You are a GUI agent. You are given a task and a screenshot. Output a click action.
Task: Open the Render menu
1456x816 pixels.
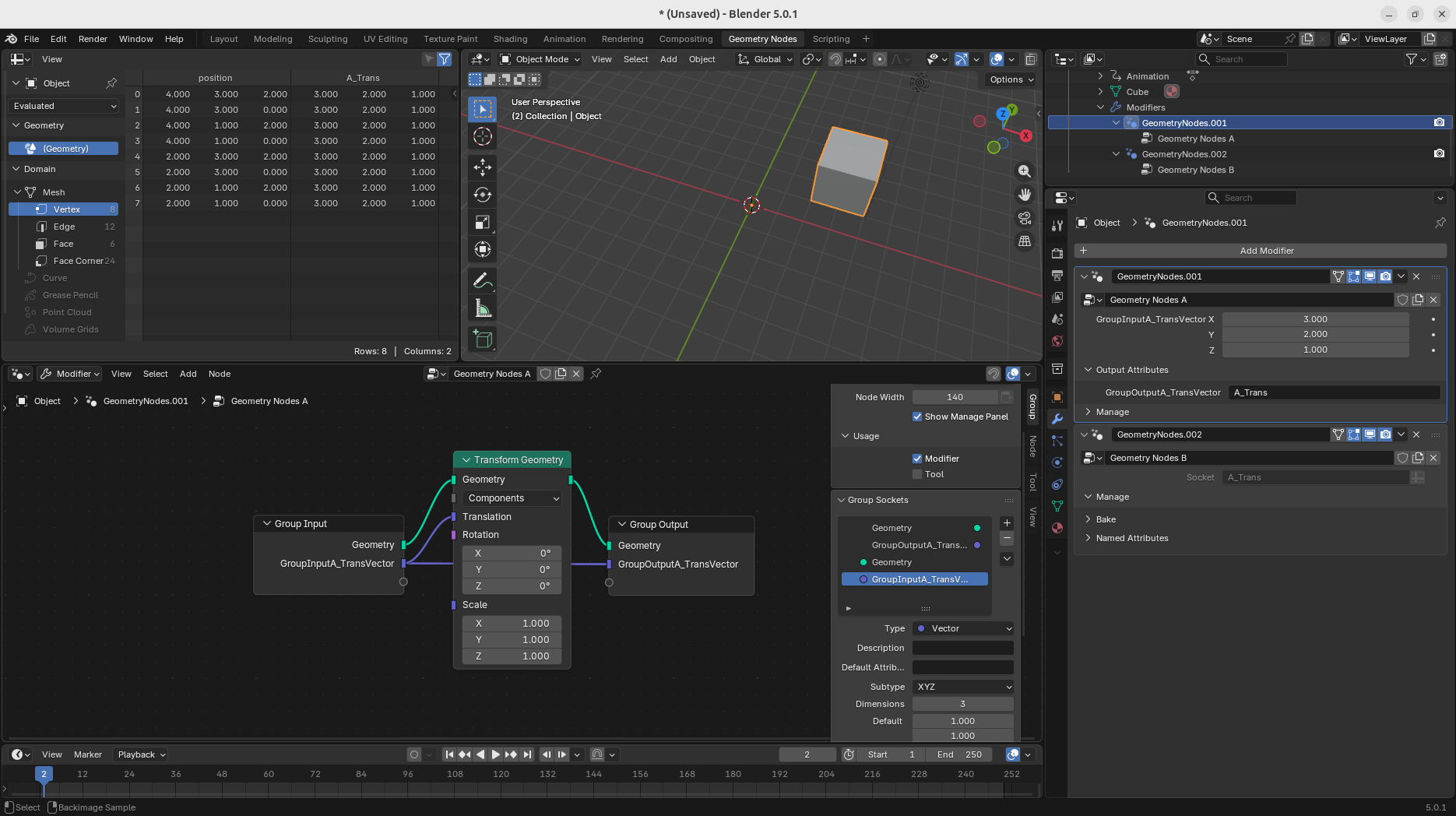click(93, 39)
